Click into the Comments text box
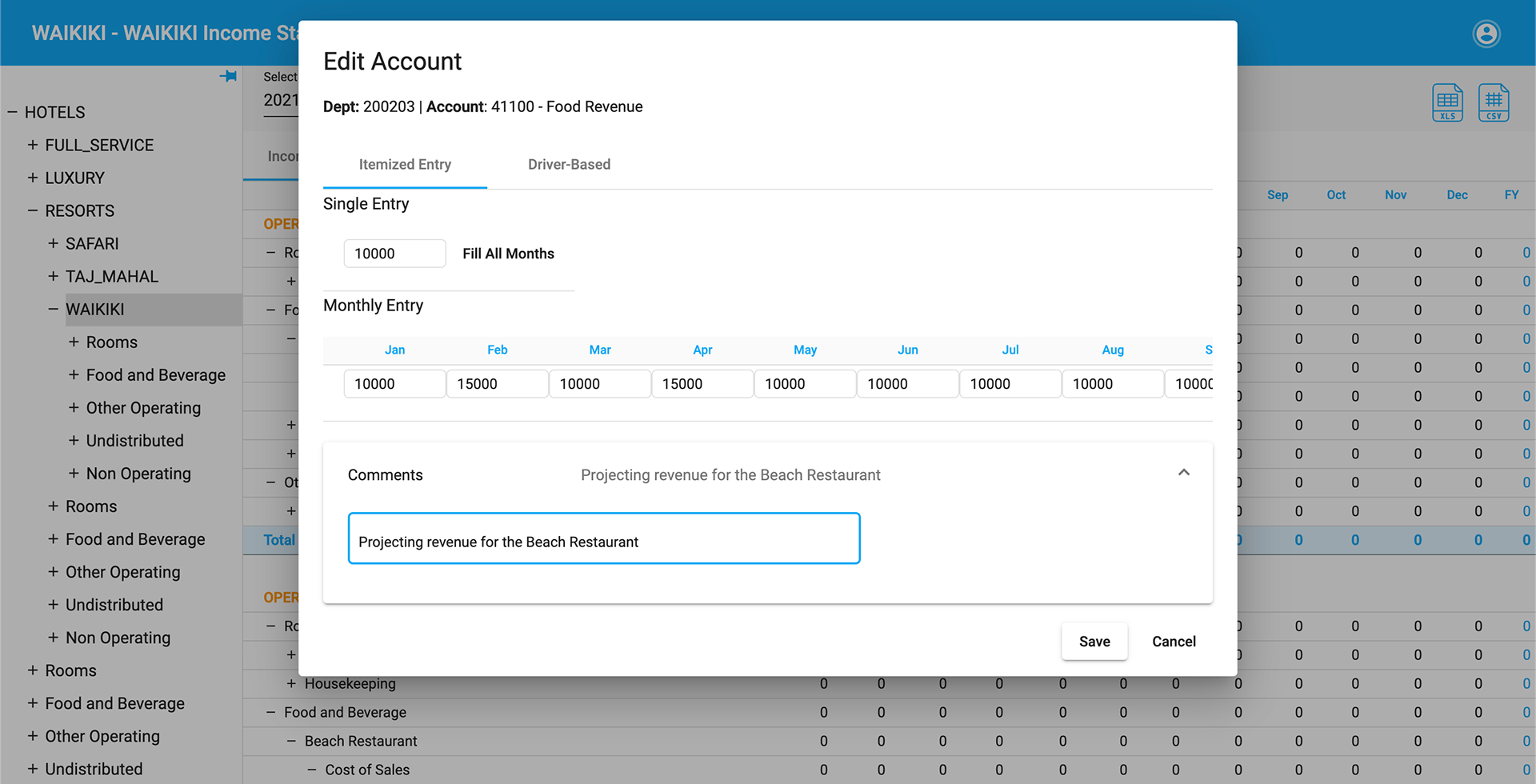The image size is (1536, 784). coord(604,538)
